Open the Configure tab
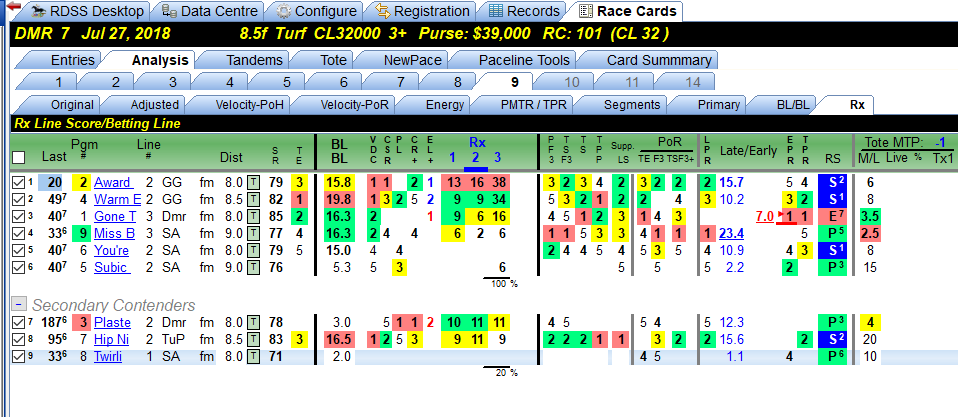Image resolution: width=958 pixels, height=417 pixels. [316, 11]
